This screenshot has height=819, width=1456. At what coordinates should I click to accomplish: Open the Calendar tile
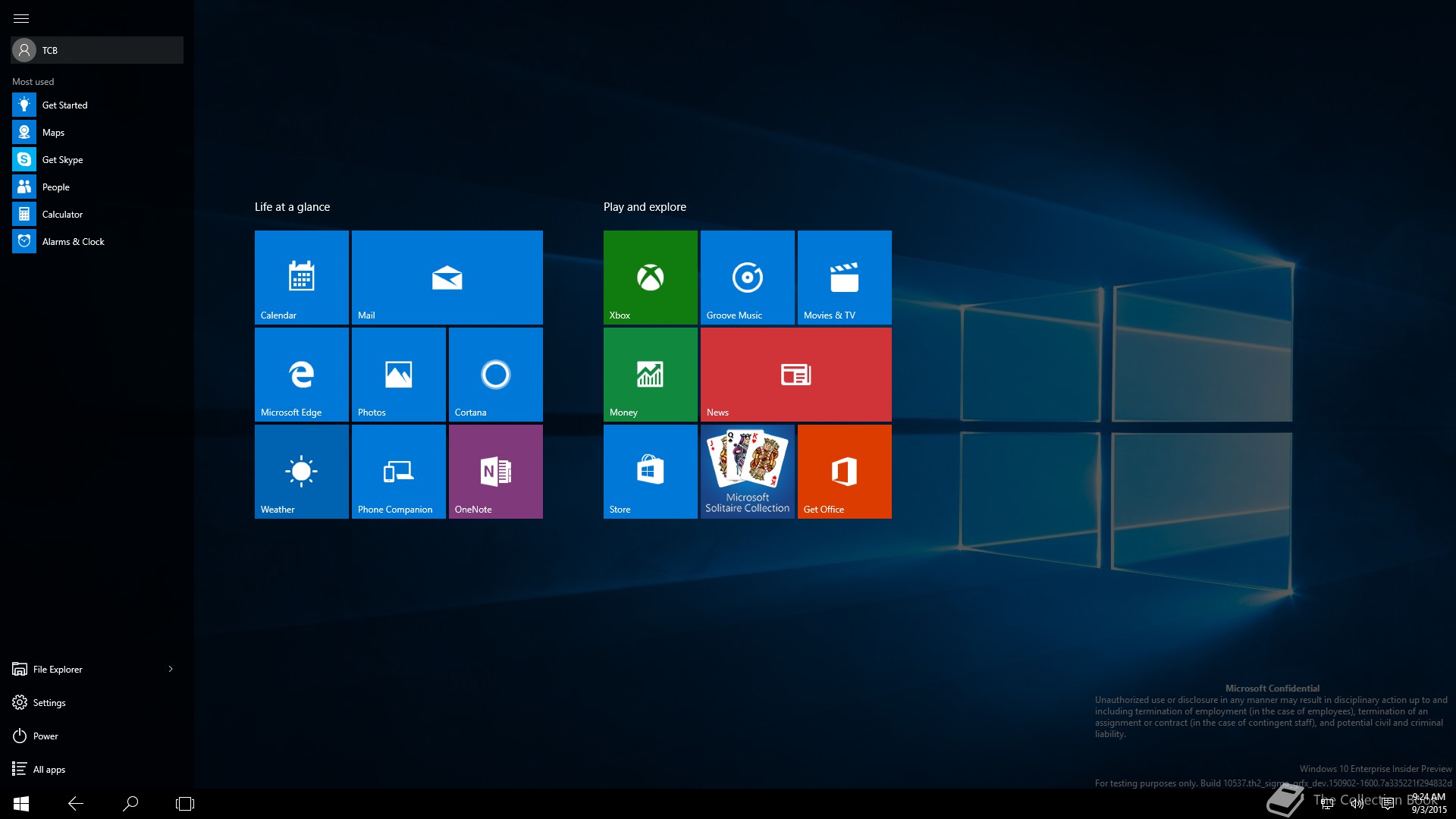click(302, 278)
